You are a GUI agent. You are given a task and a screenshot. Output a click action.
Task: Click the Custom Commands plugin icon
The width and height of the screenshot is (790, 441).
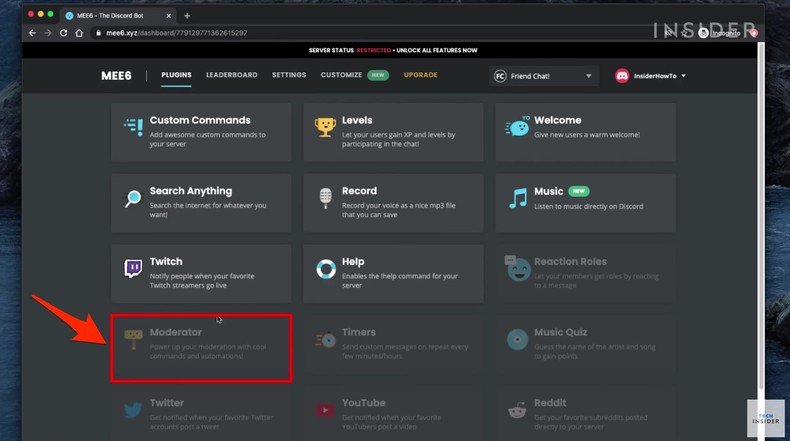click(x=133, y=126)
